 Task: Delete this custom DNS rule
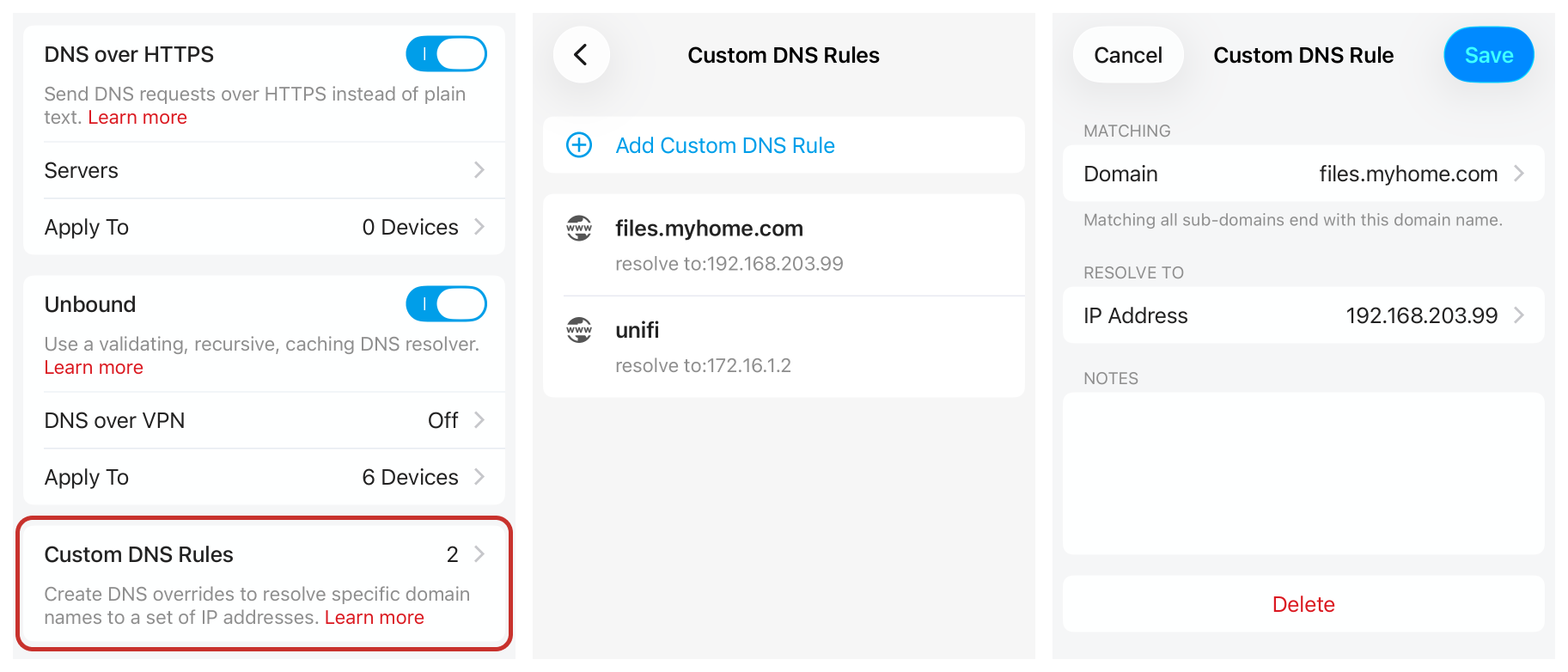[x=1303, y=604]
